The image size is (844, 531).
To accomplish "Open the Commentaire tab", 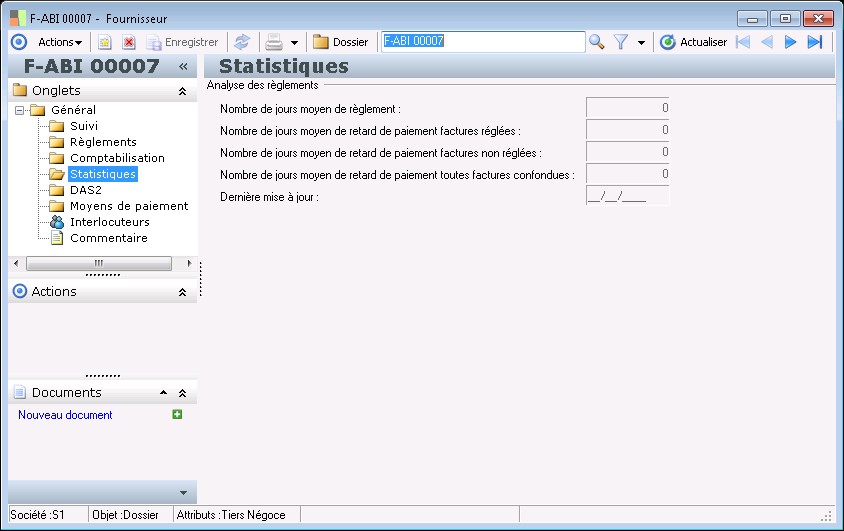I will pos(109,238).
